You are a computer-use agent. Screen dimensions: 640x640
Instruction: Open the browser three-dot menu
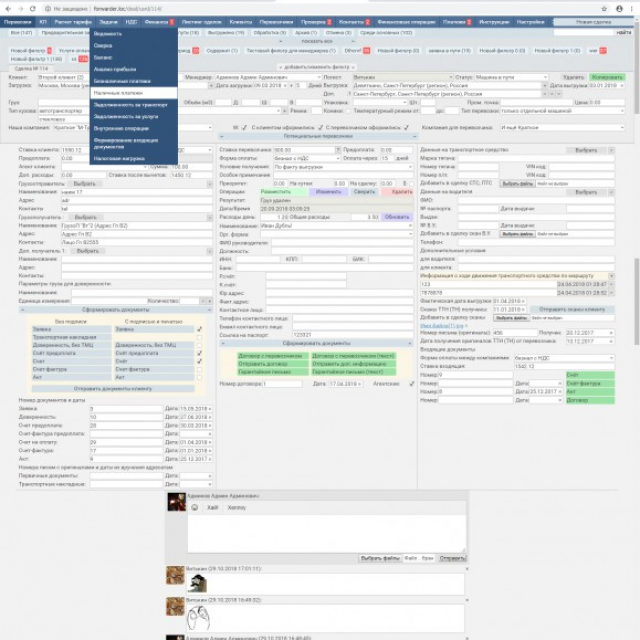click(x=631, y=9)
